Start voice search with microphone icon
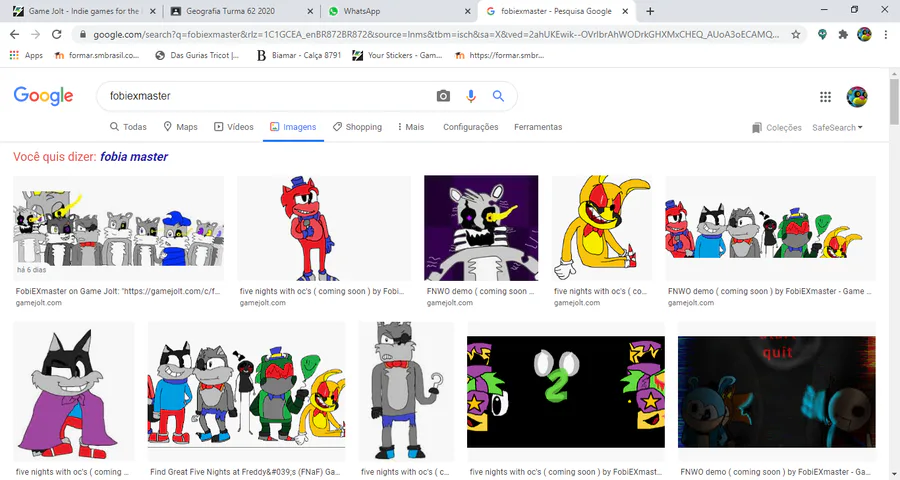Screen dimensions: 900x480 (471, 96)
